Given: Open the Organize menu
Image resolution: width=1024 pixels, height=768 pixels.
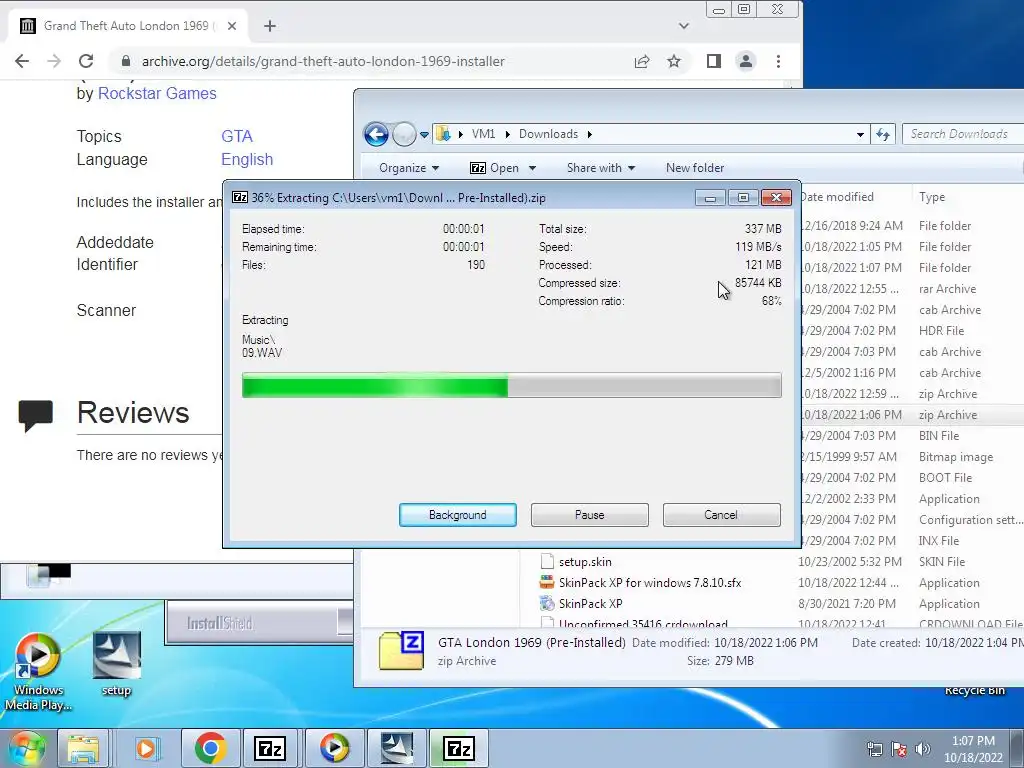Looking at the screenshot, I should 409,168.
